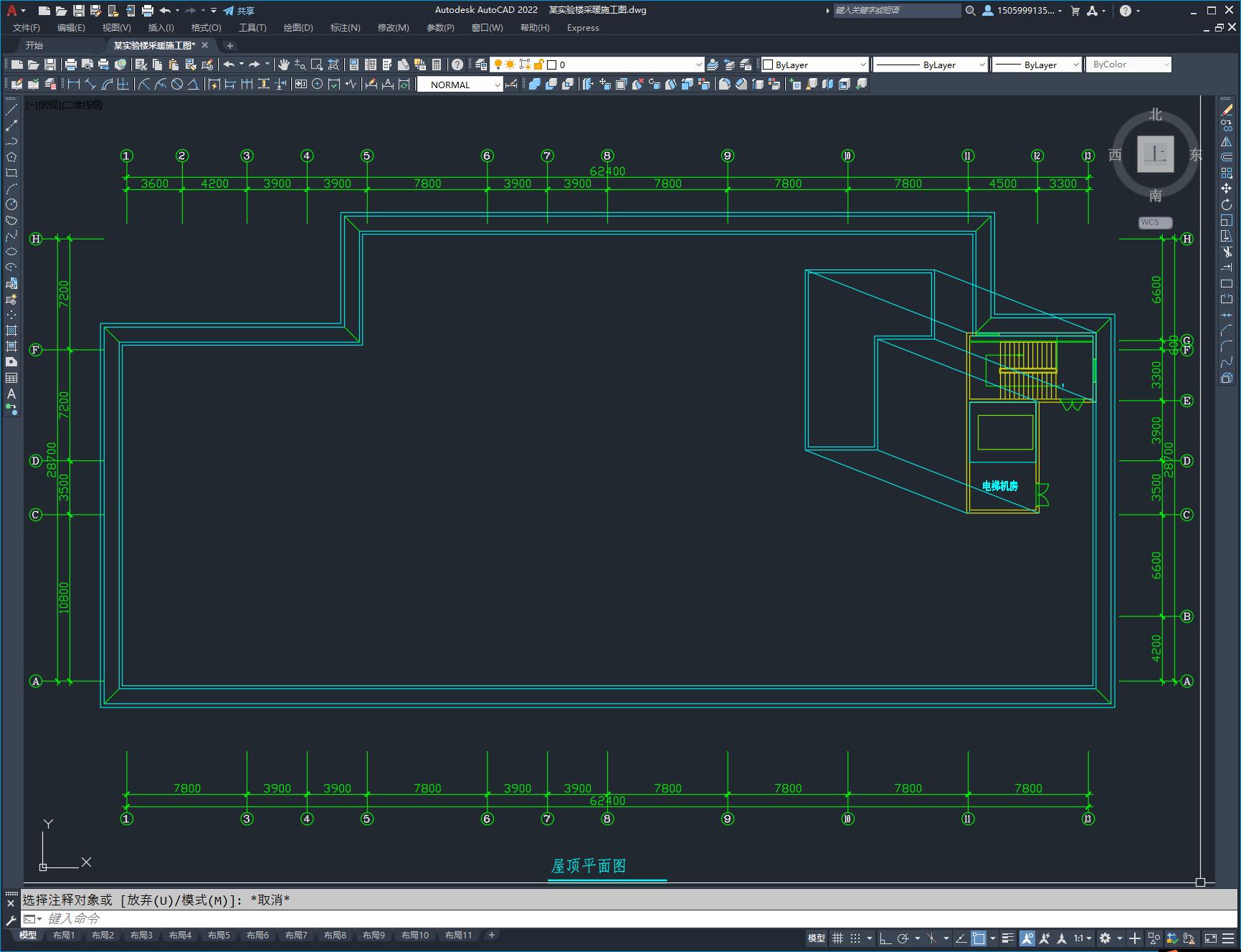Switch to 布局11 layout tab
Screen dimensions: 1241x952
pyautogui.click(x=459, y=935)
